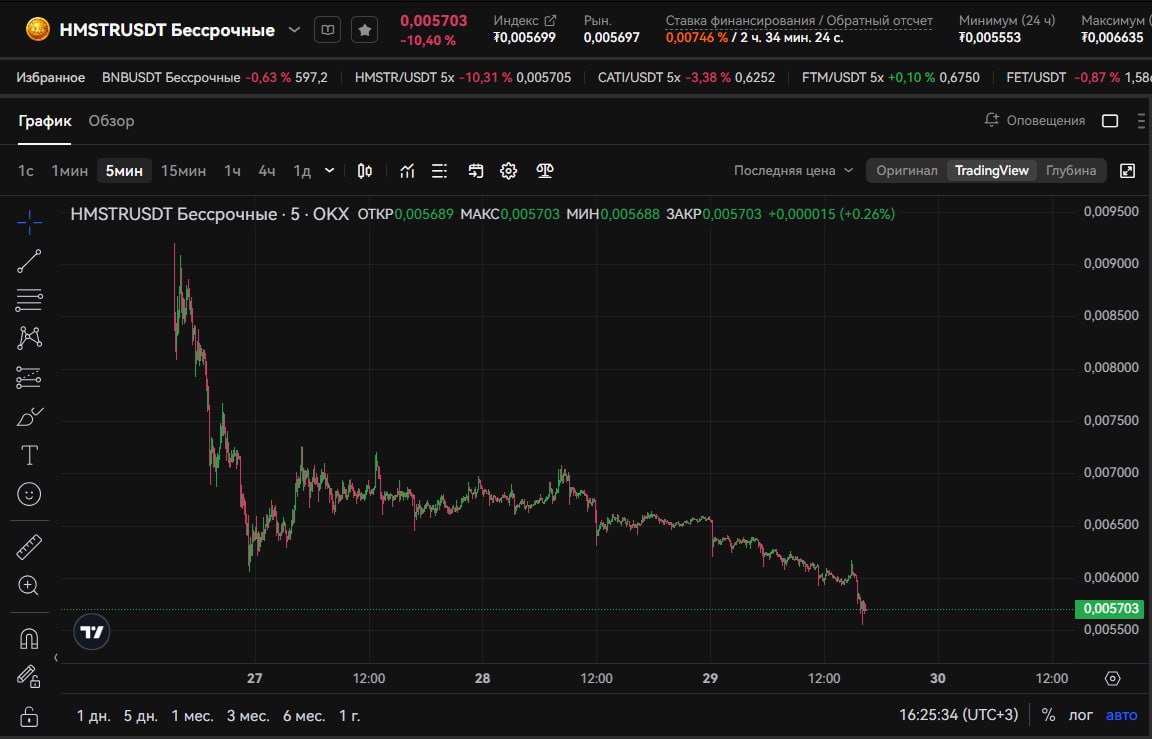Image resolution: width=1152 pixels, height=739 pixels.
Task: Click the current price label 0,005703 on scale
Action: point(1110,608)
